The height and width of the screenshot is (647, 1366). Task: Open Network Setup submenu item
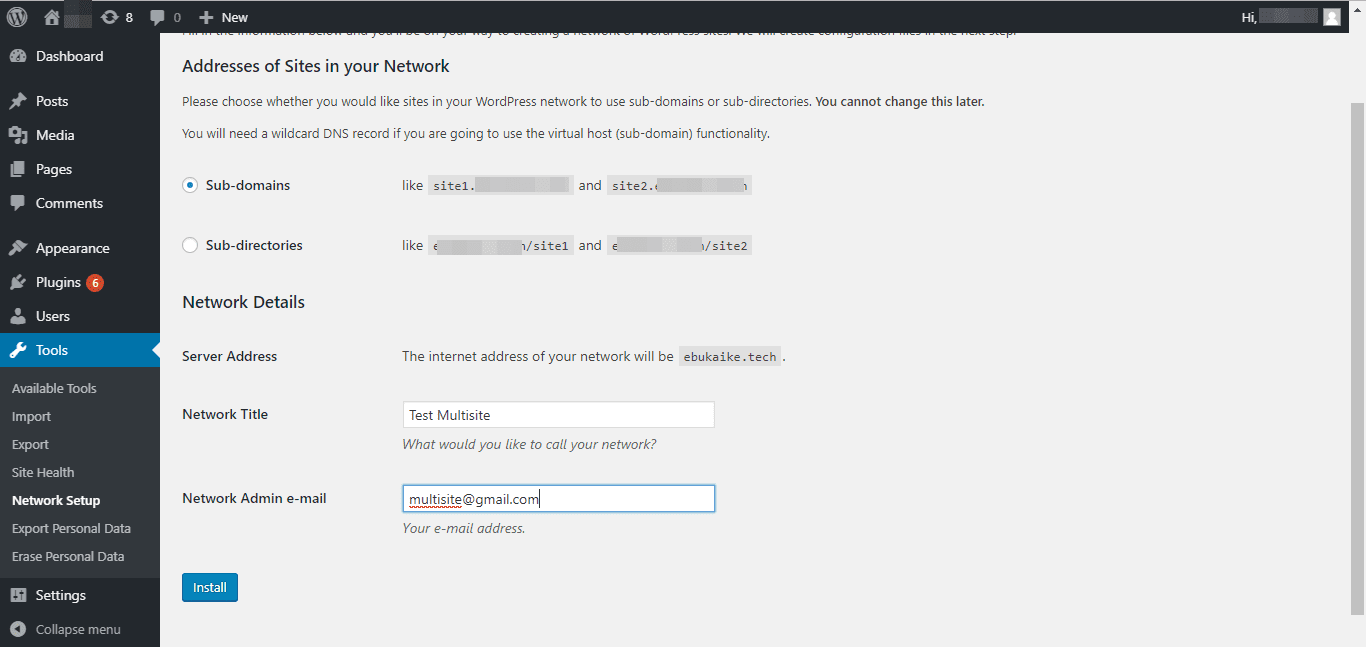point(56,500)
